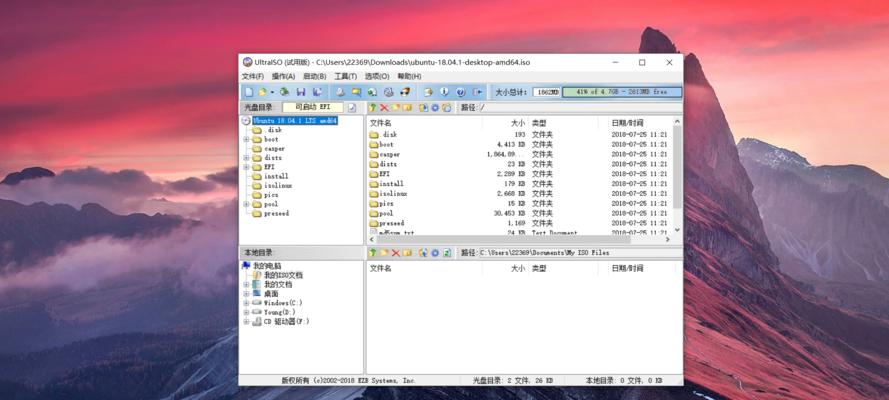889x400 pixels.
Task: Click the red Delete X in disc image toolbar
Action: click(x=384, y=108)
